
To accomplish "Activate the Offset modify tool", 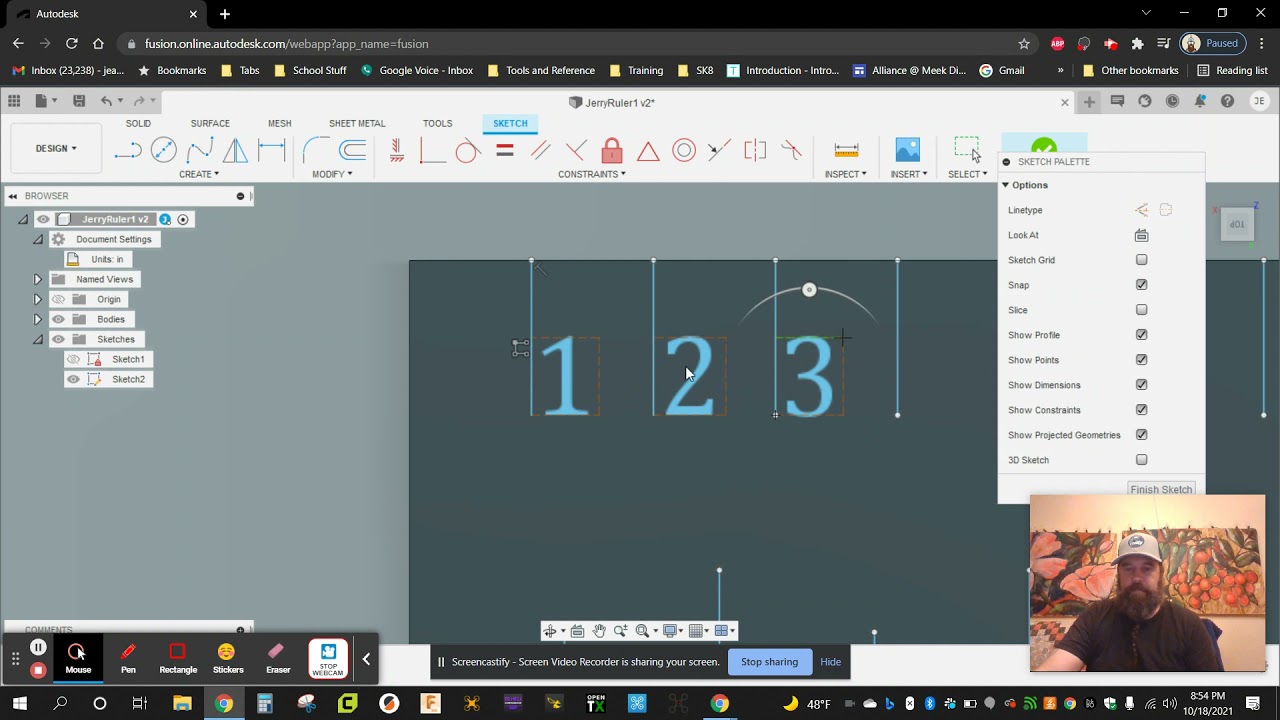I will tap(352, 151).
